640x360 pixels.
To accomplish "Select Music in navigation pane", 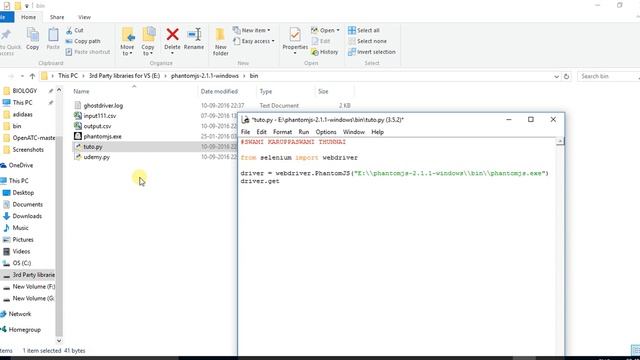I will 20,228.
